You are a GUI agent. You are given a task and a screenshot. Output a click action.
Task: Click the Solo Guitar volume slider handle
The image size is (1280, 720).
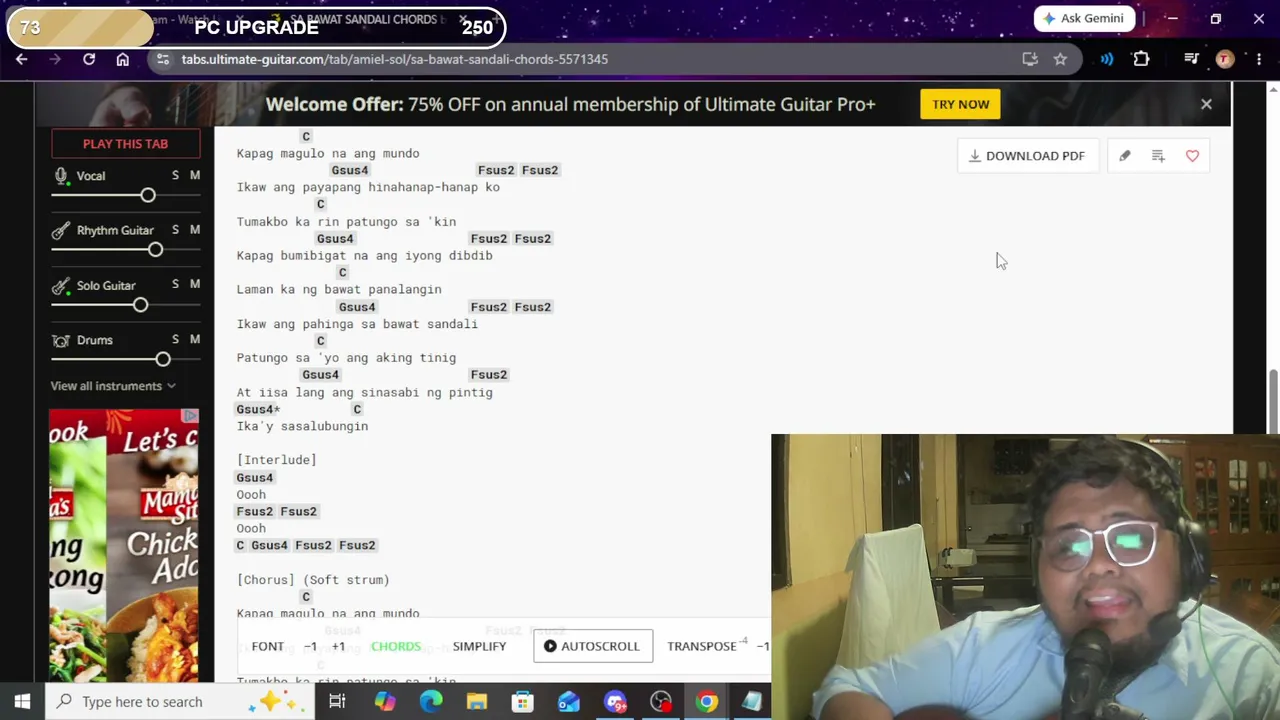pyautogui.click(x=140, y=304)
